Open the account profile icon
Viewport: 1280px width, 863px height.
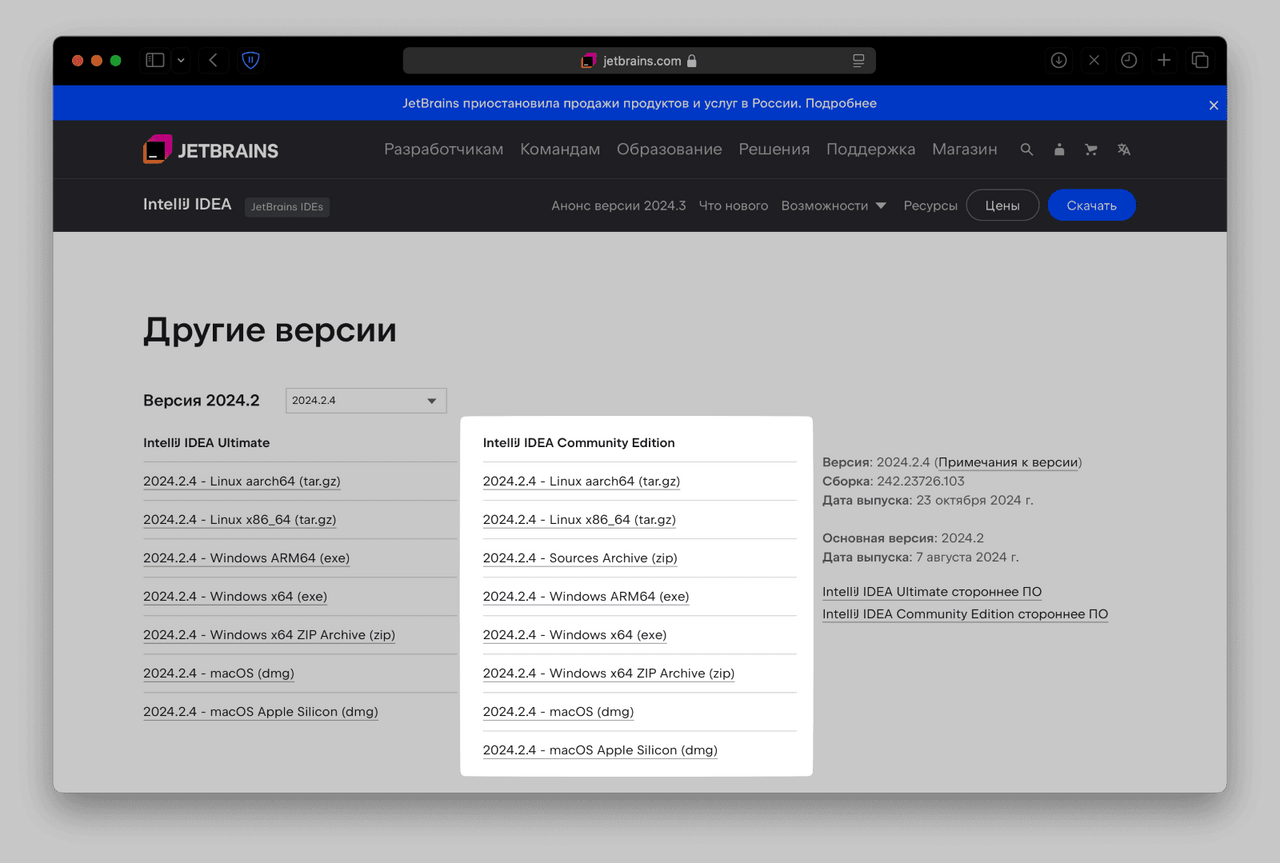1059,149
